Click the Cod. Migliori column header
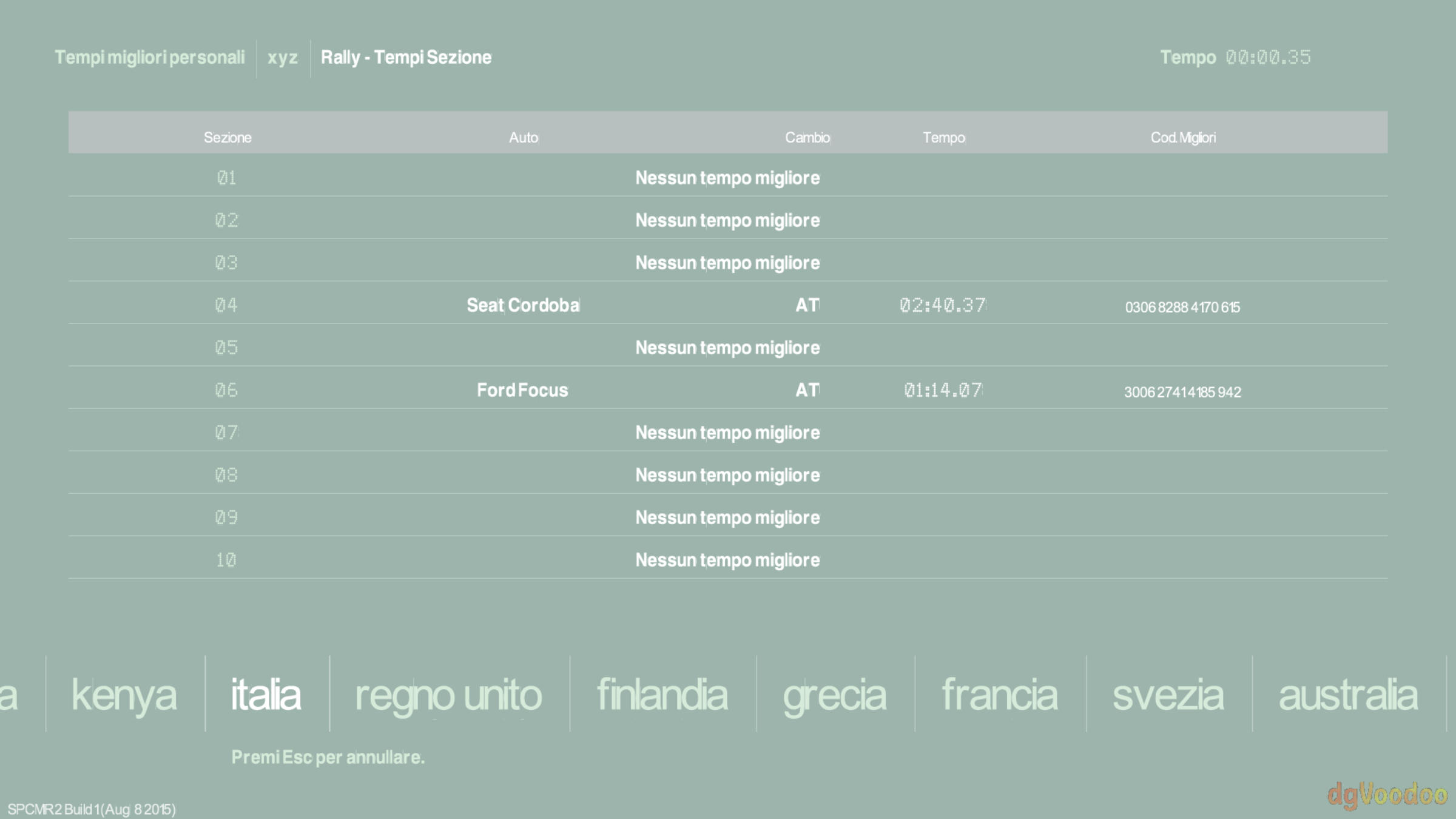Viewport: 1456px width, 819px height. pyautogui.click(x=1183, y=138)
